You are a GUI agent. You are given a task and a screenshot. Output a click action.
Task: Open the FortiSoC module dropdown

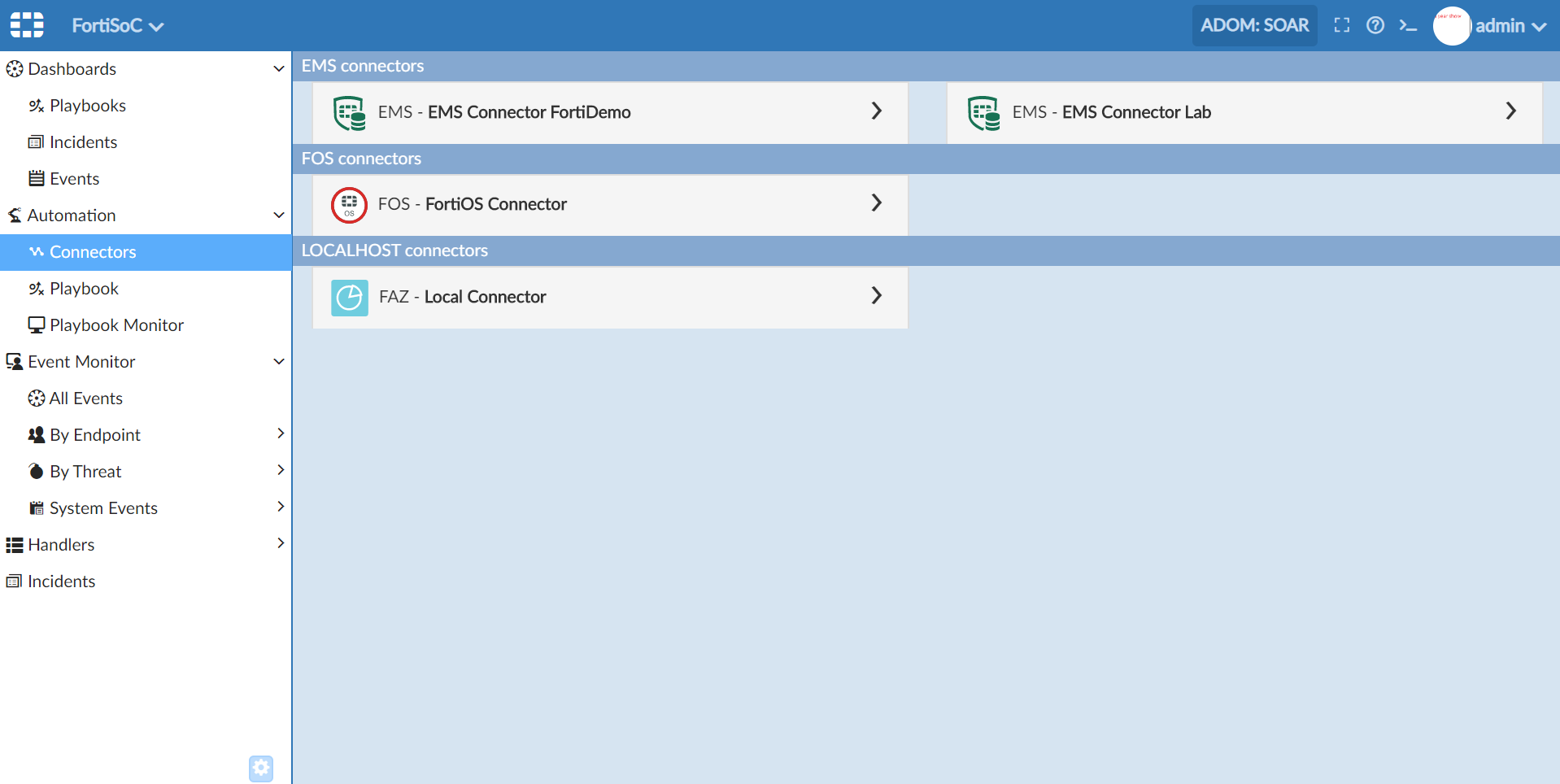coord(118,26)
